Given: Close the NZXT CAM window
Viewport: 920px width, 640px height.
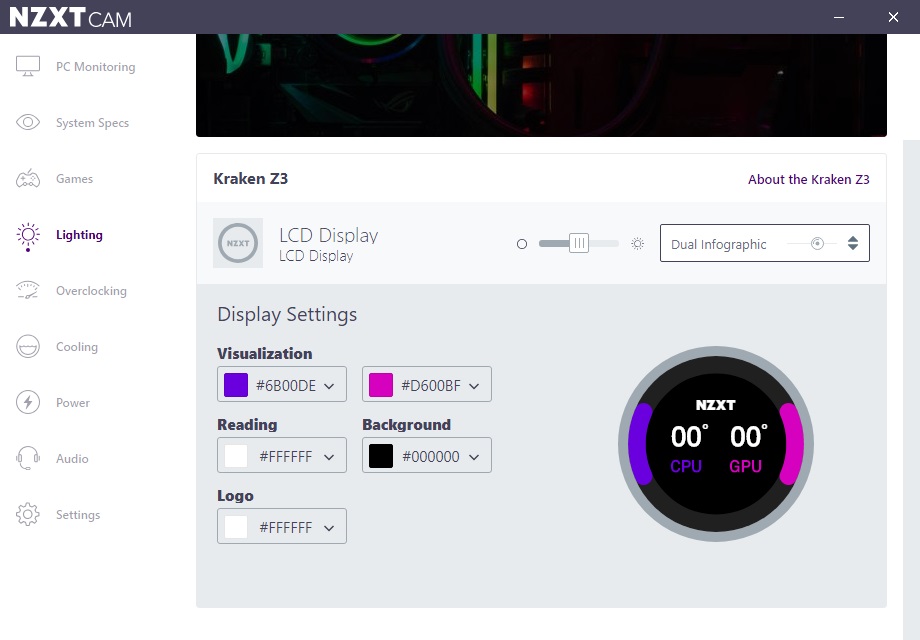Looking at the screenshot, I should point(893,17).
